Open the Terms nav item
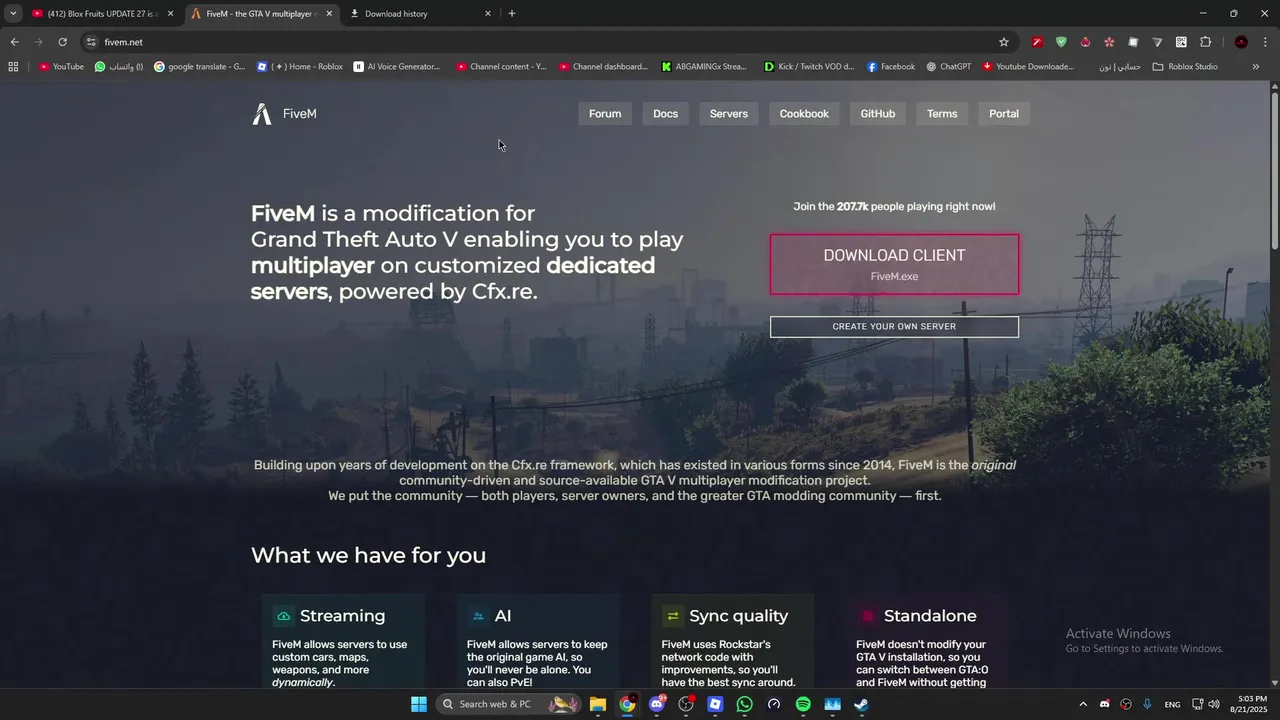 click(x=942, y=114)
